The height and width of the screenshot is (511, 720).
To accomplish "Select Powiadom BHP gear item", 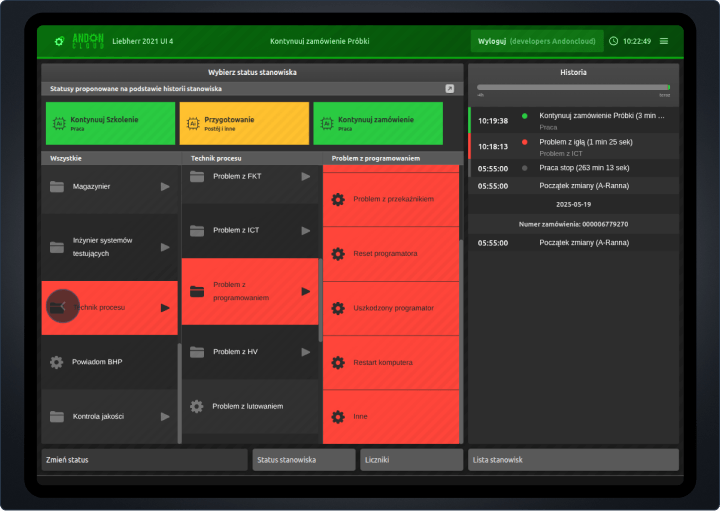I will click(x=109, y=361).
